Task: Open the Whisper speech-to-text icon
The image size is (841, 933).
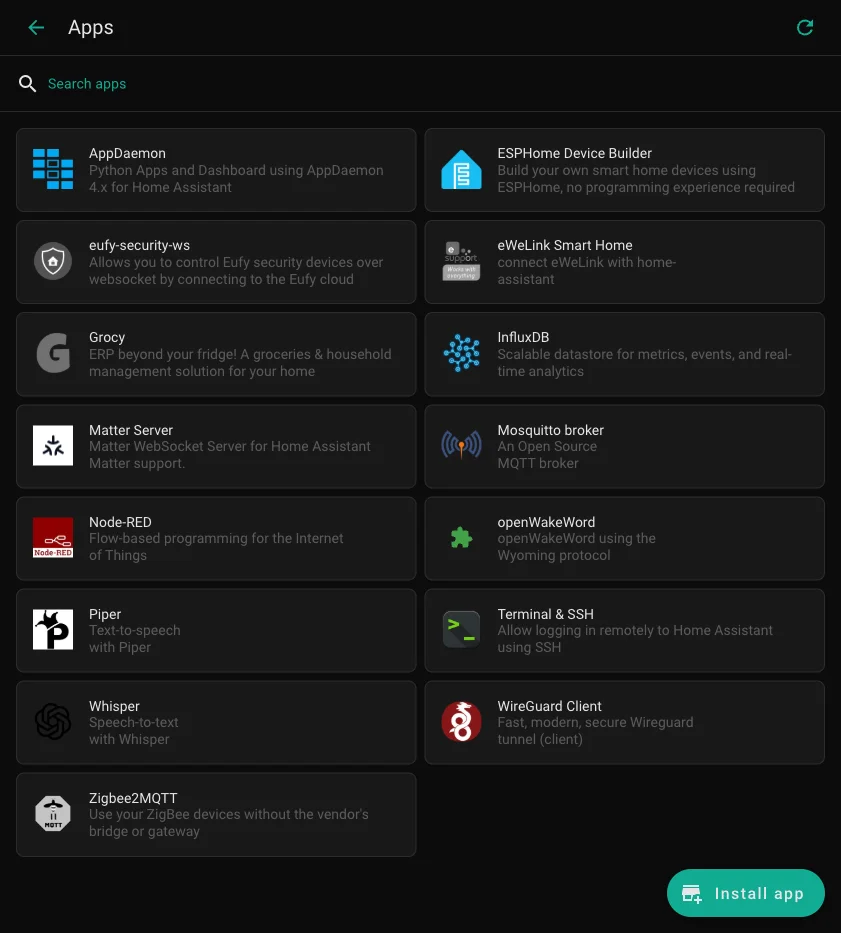Action: coord(52,722)
